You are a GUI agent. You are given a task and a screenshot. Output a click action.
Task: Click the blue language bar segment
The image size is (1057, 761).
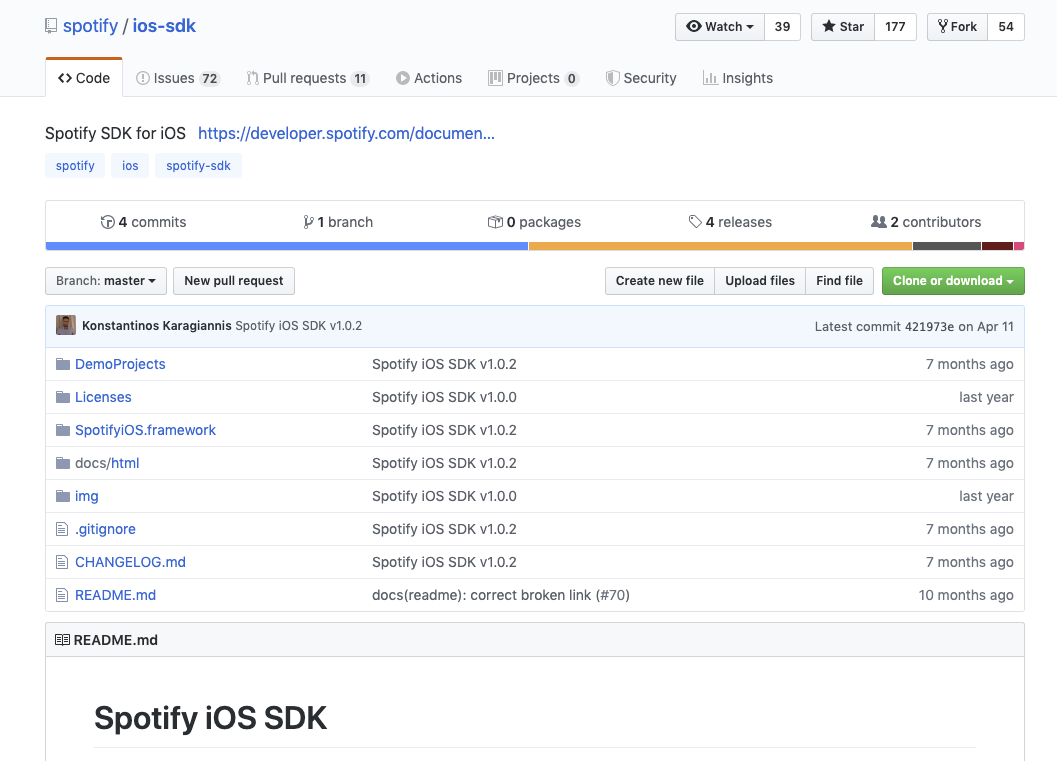[x=286, y=246]
